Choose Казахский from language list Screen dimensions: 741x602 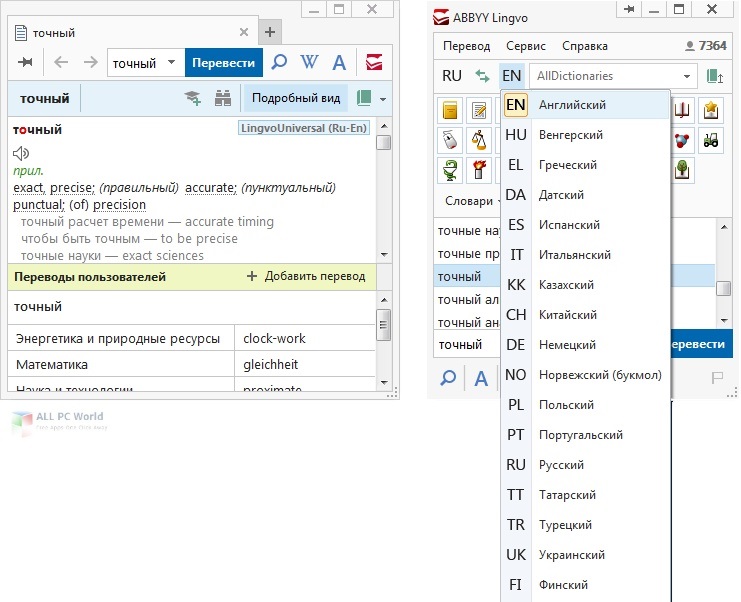tap(586, 284)
